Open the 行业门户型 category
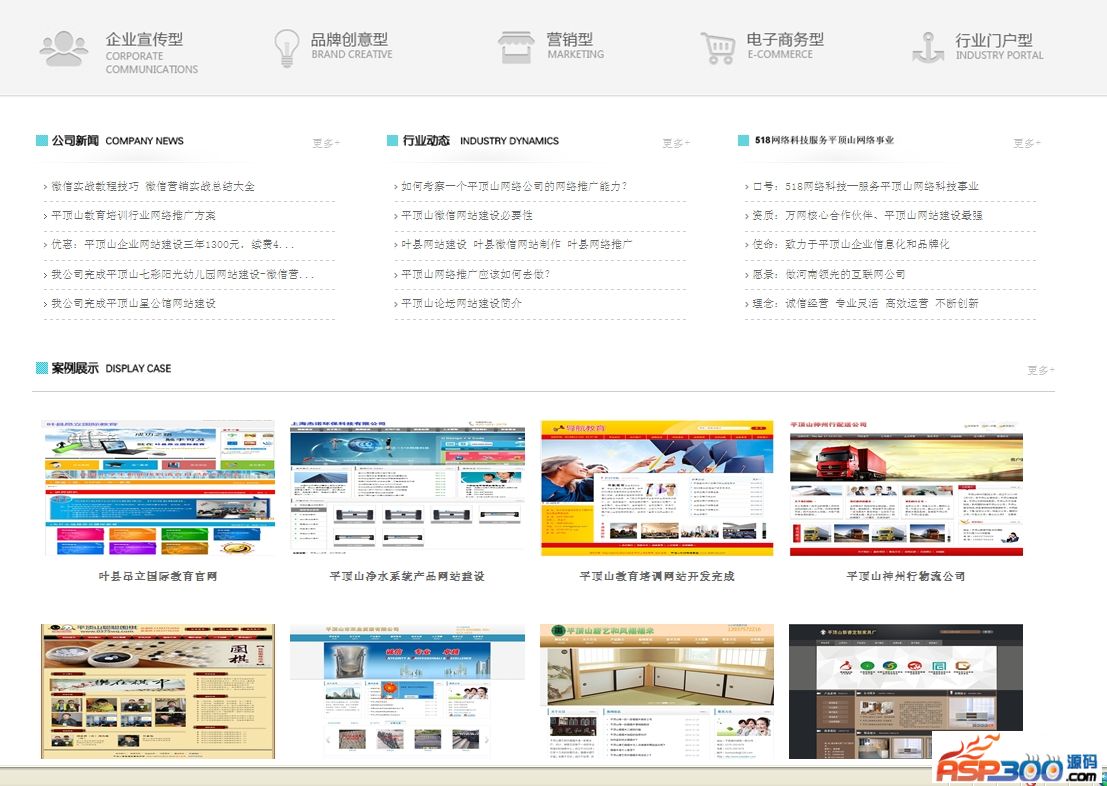 pyautogui.click(x=994, y=40)
